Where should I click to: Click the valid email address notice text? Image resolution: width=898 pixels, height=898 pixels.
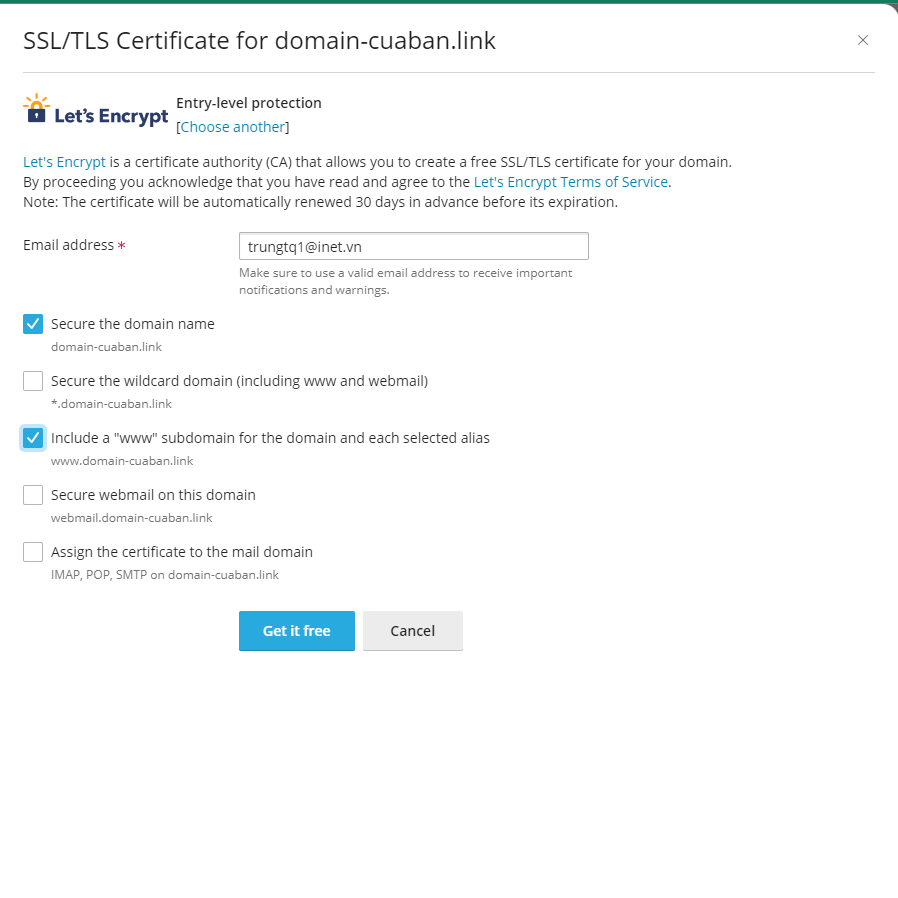pyautogui.click(x=405, y=281)
